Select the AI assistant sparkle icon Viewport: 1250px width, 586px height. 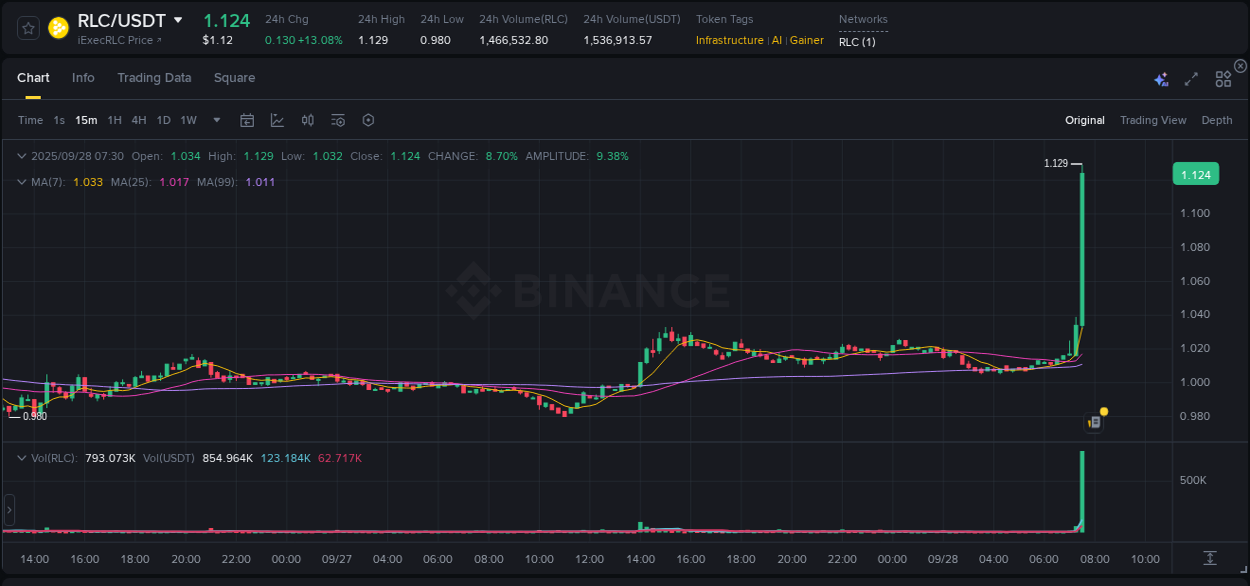click(1161, 77)
